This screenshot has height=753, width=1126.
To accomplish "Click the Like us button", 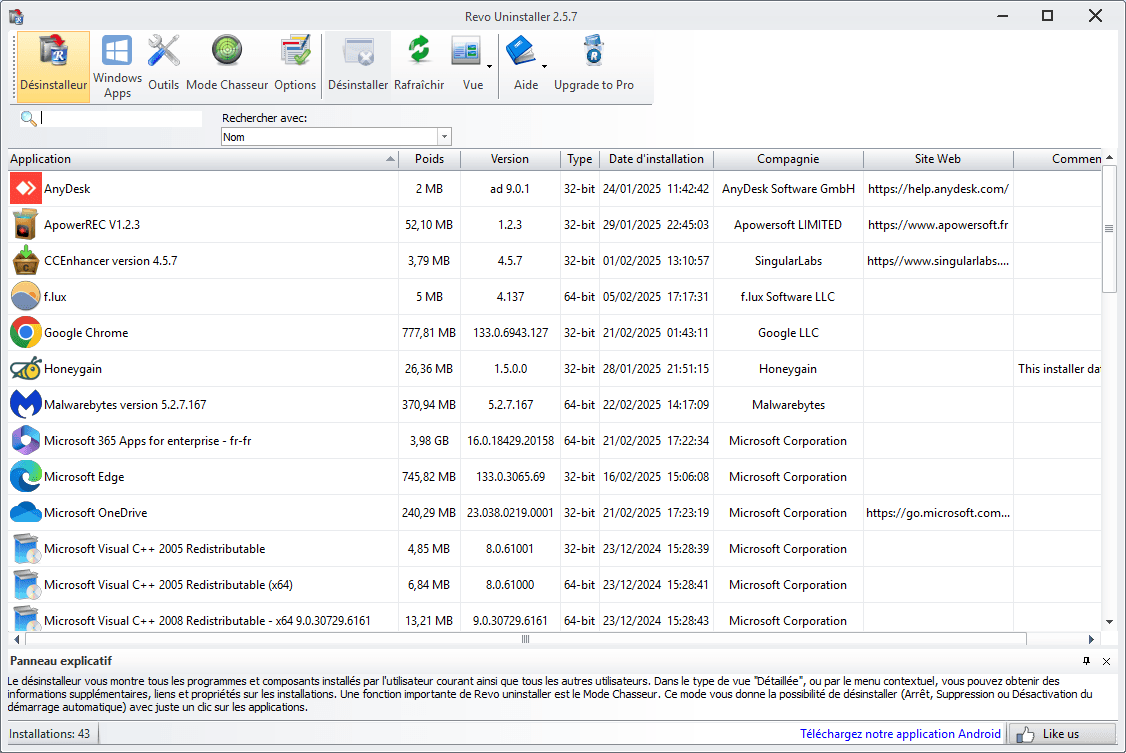I will (1063, 734).
